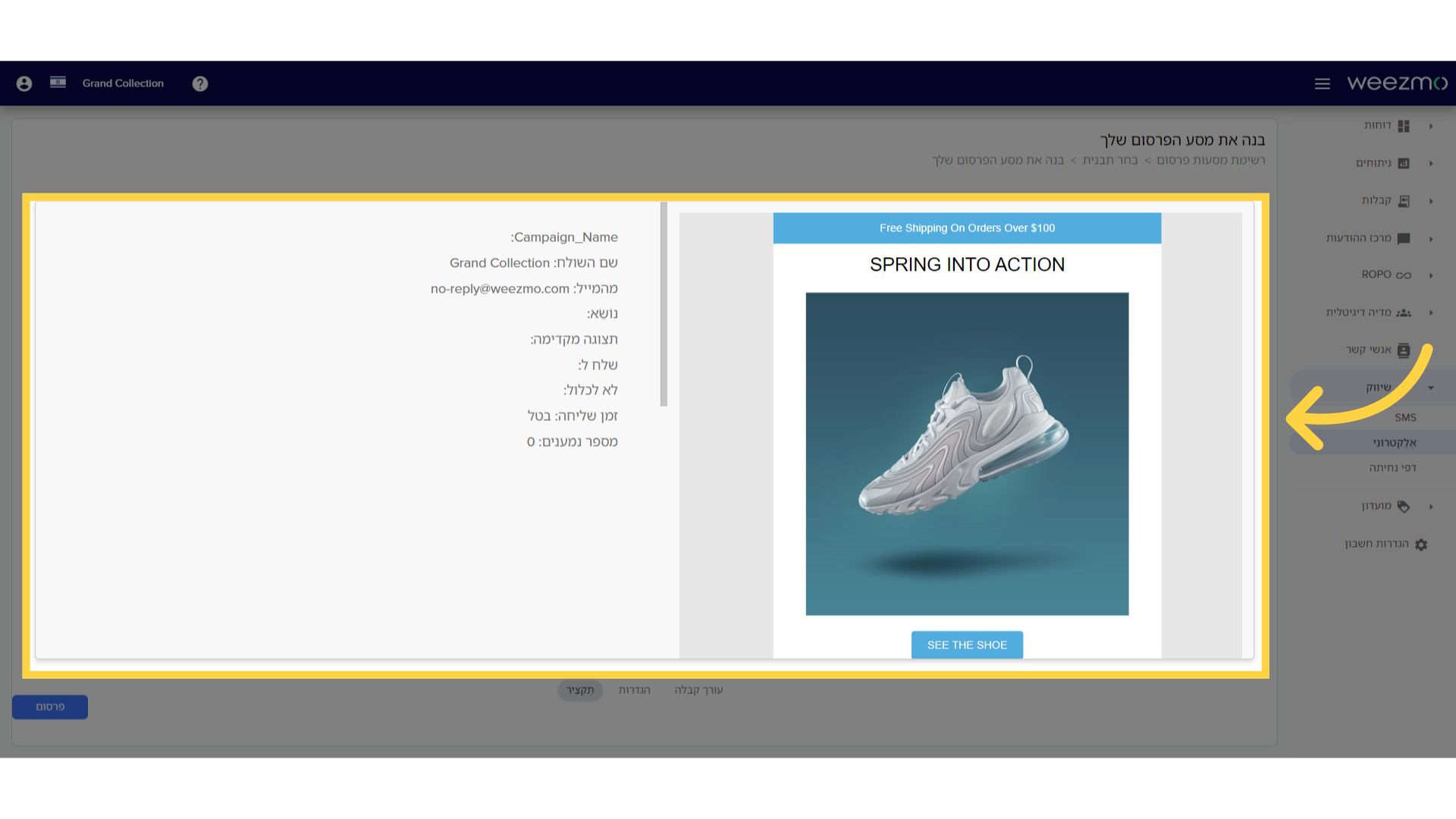This screenshot has height=819, width=1456.
Task: Toggle the hamburger menu icon
Action: [x=1323, y=83]
